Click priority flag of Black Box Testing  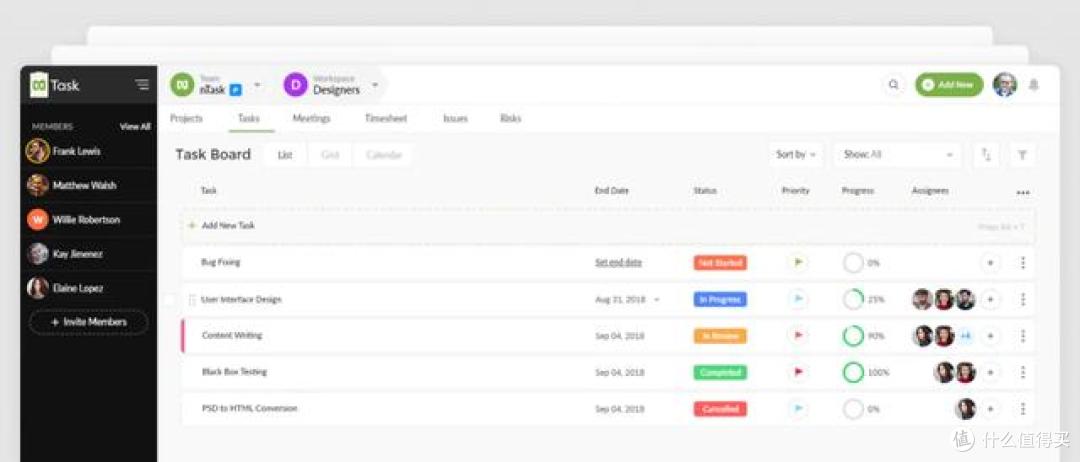pyautogui.click(x=798, y=372)
